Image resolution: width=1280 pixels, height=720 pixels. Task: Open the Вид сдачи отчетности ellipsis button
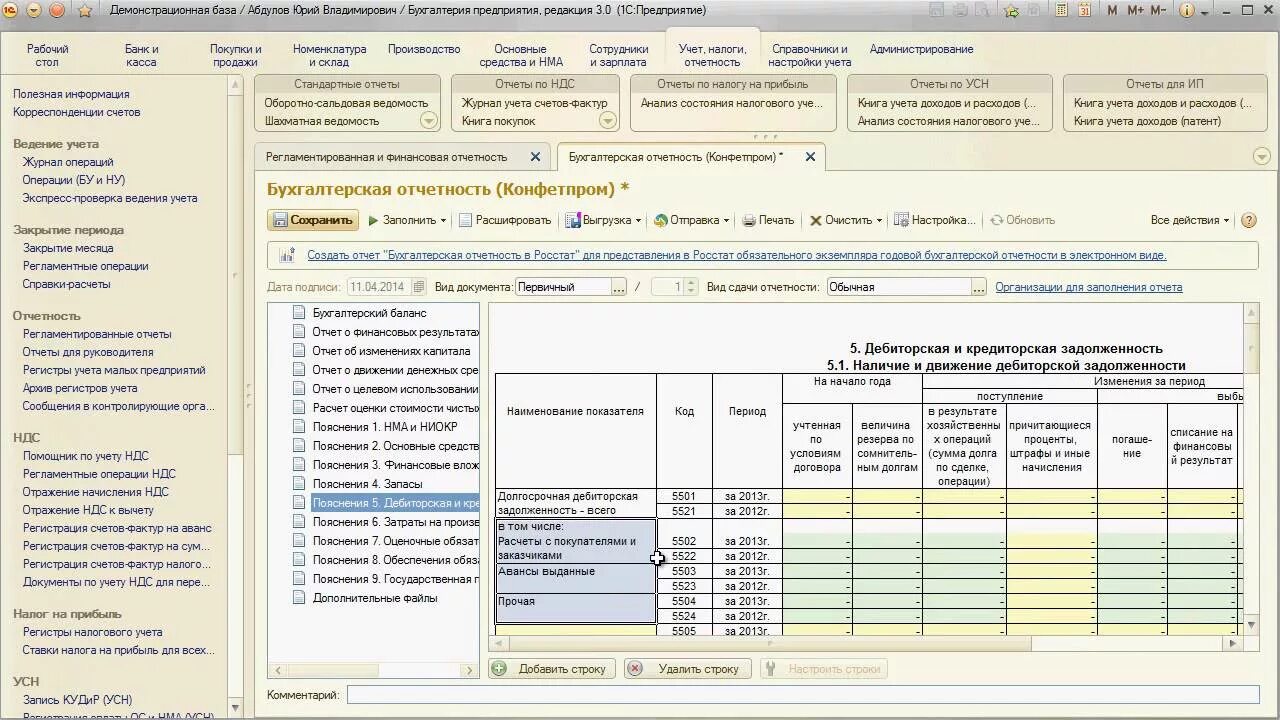tap(979, 287)
